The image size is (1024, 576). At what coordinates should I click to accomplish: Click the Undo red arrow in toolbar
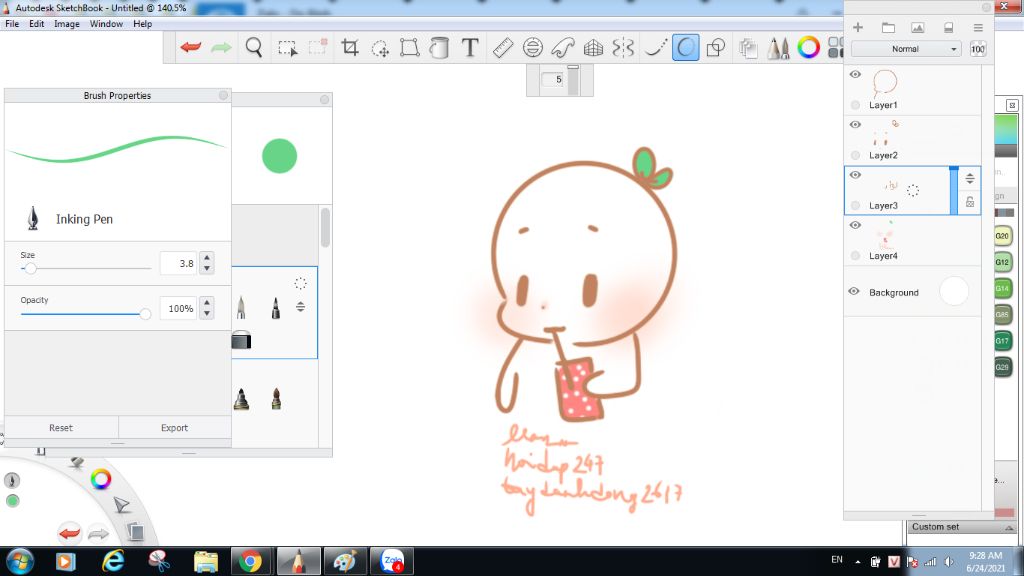point(191,47)
